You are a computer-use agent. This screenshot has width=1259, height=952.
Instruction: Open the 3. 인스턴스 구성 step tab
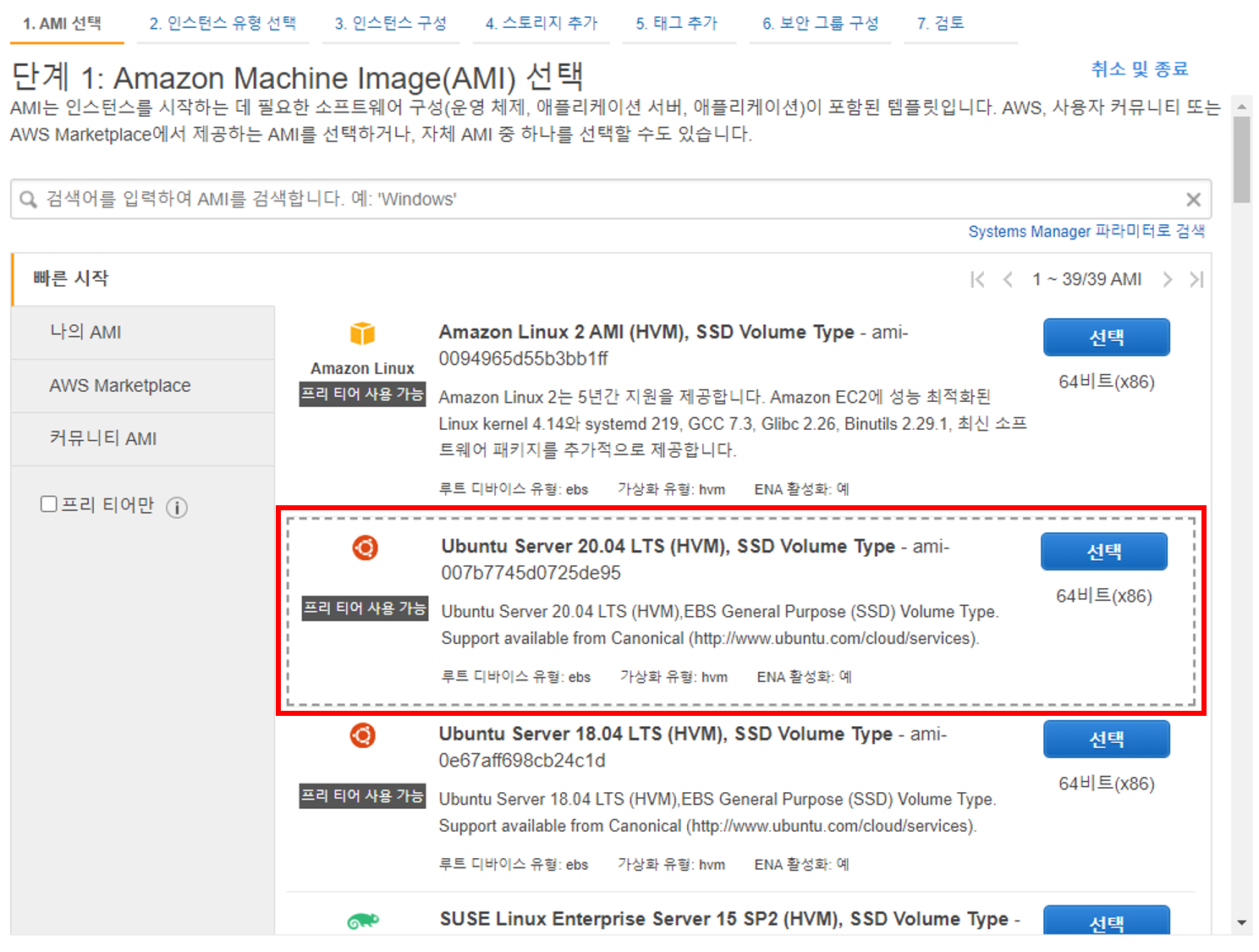391,24
